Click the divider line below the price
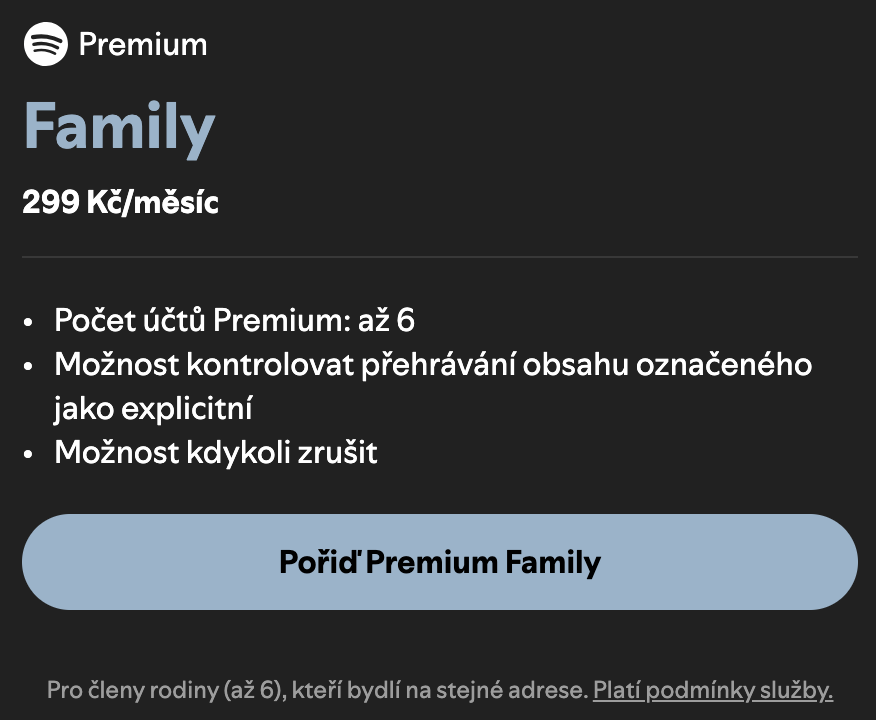This screenshot has width=876, height=720. click(x=439, y=257)
